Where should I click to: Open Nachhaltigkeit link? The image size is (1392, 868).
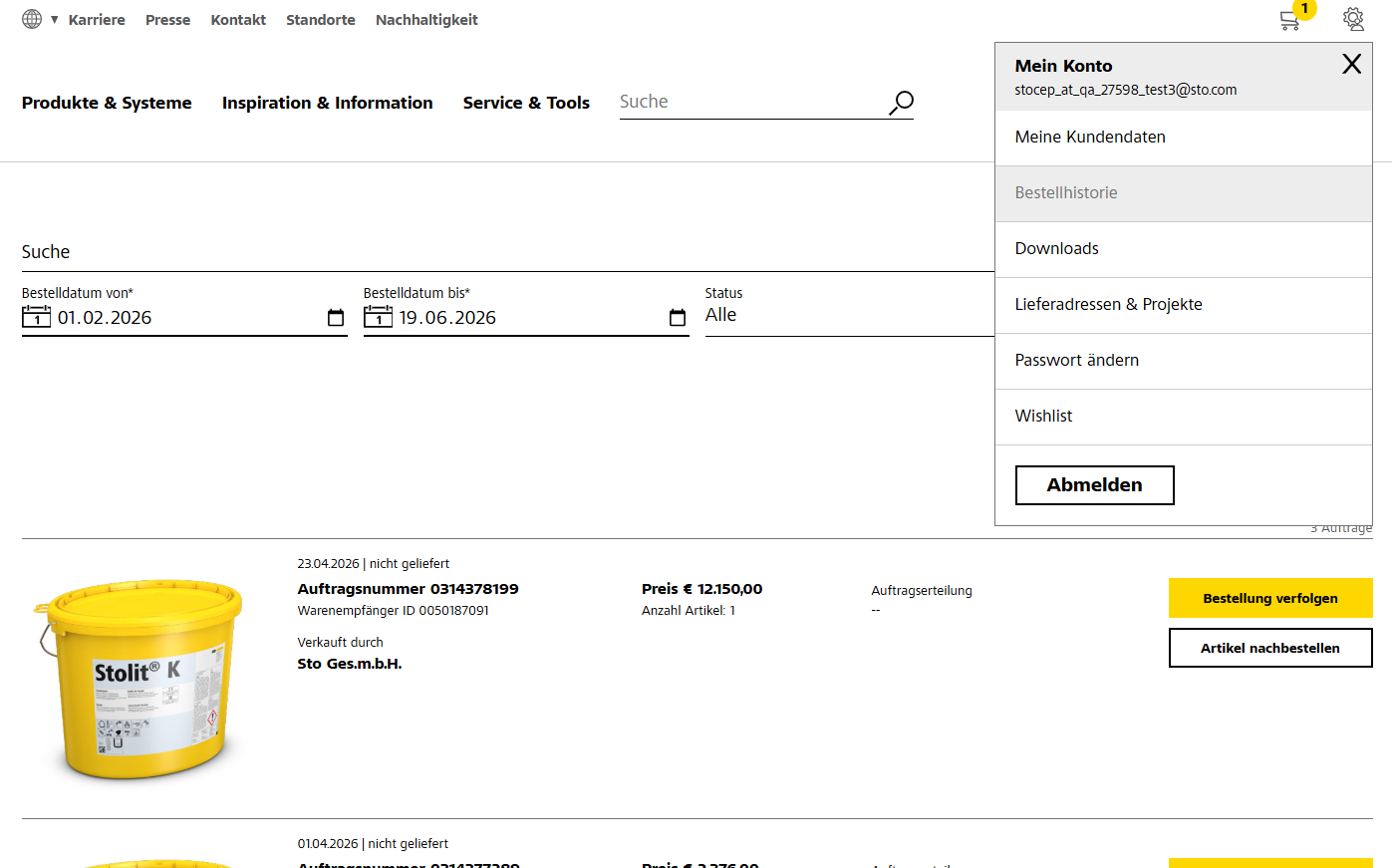point(426,20)
